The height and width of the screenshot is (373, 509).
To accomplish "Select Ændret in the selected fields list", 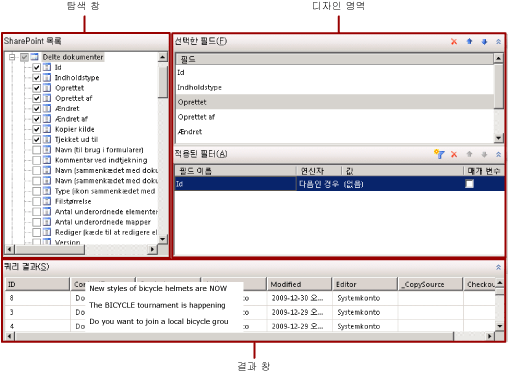I will [x=334, y=132].
